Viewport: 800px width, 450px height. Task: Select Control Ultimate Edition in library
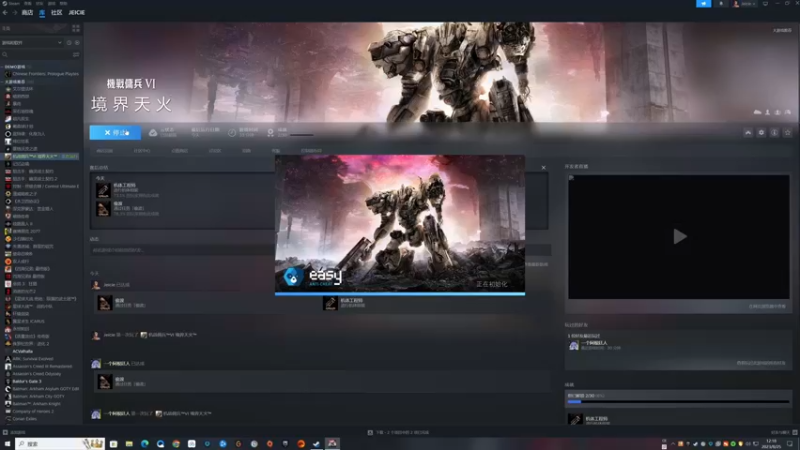[42, 186]
